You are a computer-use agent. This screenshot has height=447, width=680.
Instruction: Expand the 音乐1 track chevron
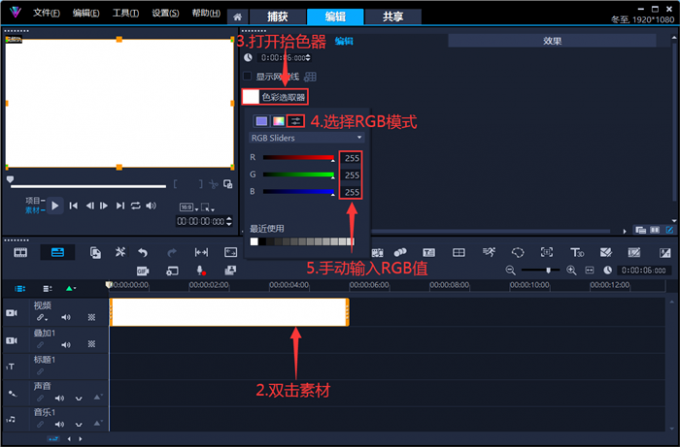tap(78, 424)
